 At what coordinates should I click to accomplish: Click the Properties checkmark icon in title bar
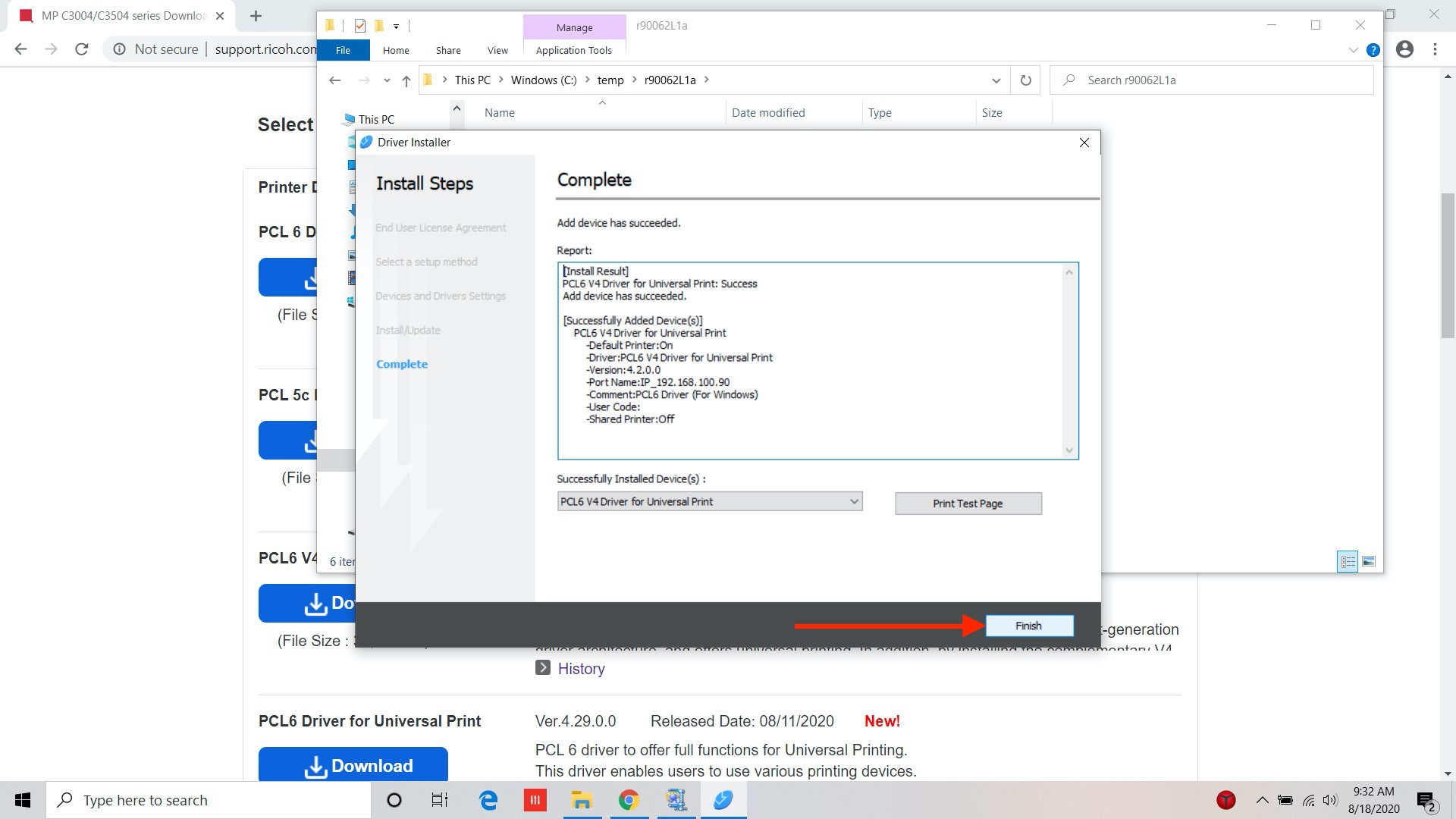tap(360, 26)
